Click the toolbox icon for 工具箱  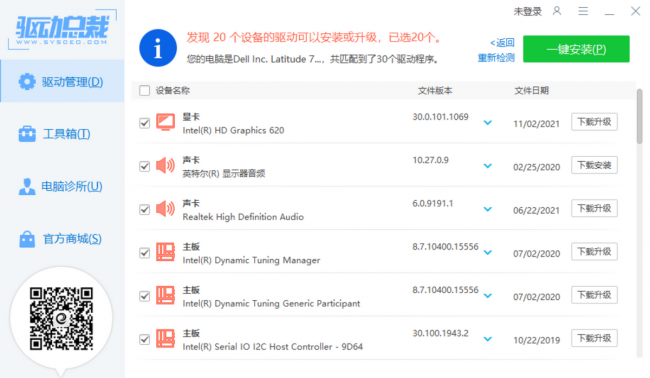coord(27,134)
